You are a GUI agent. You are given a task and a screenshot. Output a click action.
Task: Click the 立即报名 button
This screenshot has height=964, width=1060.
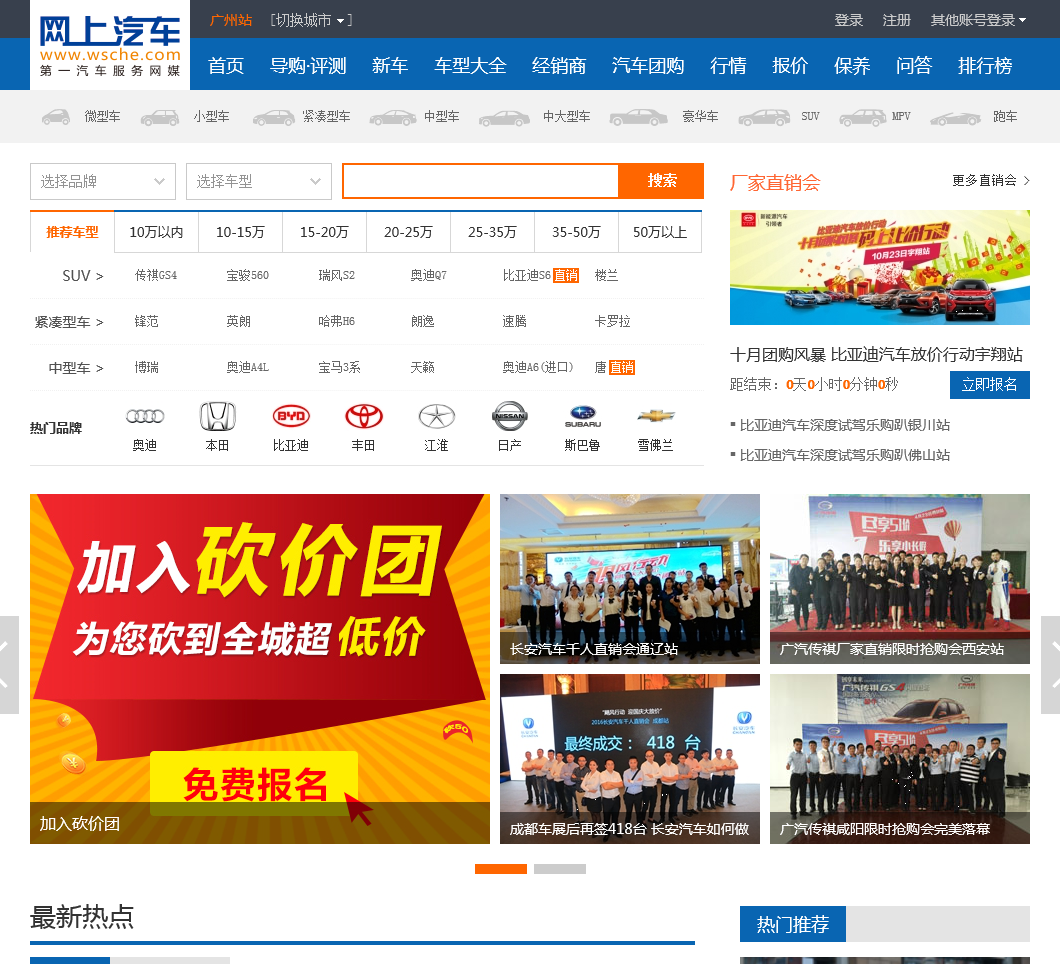pos(990,385)
